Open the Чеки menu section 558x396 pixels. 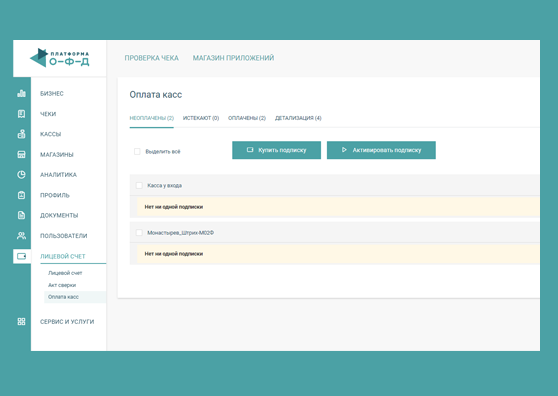48,114
